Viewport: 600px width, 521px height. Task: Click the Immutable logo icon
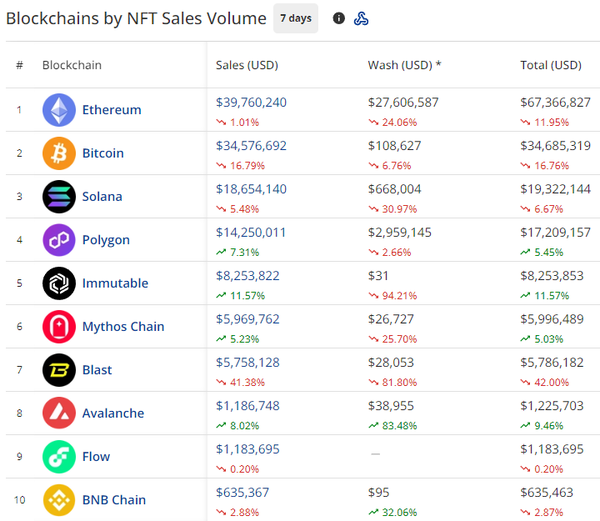59,283
